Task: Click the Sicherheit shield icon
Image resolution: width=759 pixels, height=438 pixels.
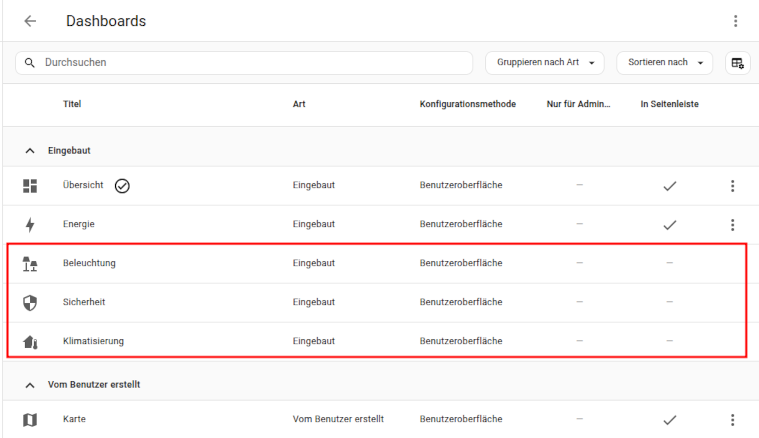Action: click(30, 303)
